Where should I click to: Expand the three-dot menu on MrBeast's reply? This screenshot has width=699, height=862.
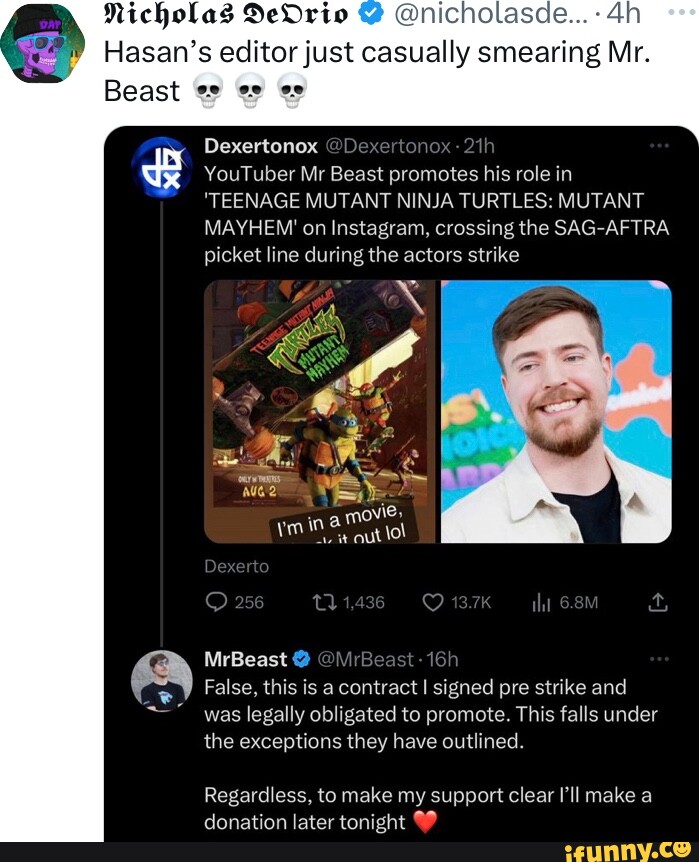(x=658, y=659)
